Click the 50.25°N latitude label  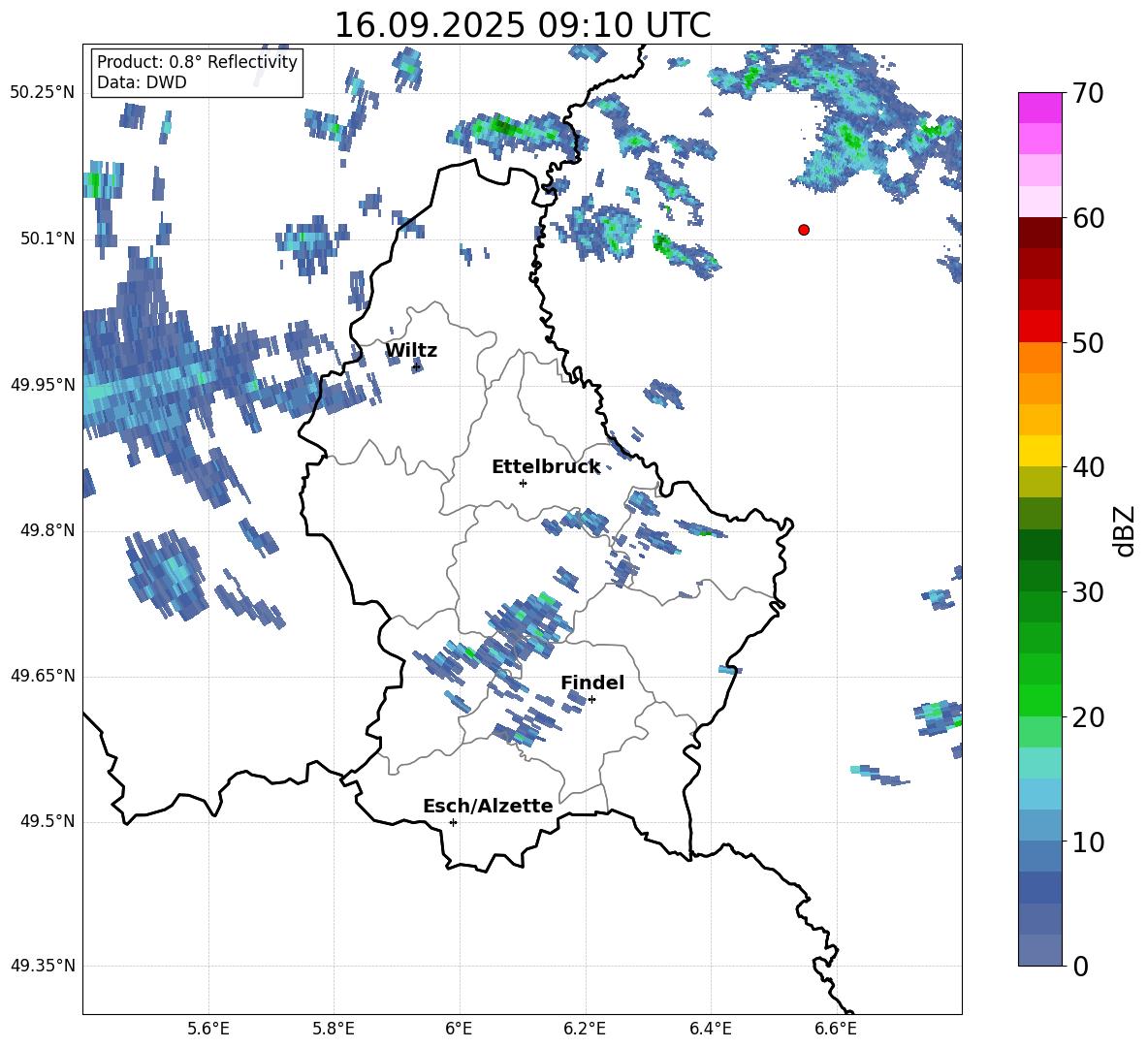click(x=42, y=93)
